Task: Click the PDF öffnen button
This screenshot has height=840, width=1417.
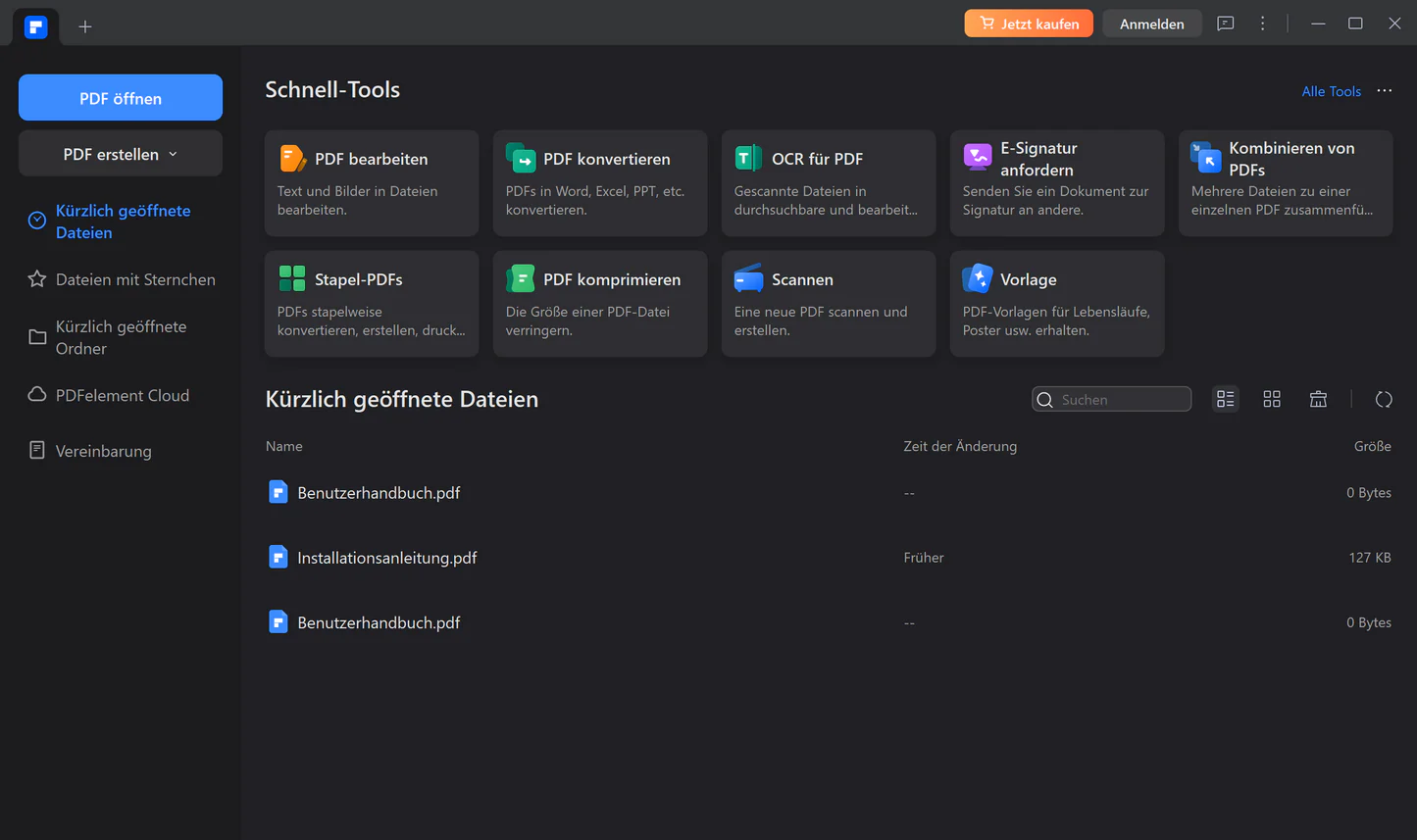Action: [121, 98]
